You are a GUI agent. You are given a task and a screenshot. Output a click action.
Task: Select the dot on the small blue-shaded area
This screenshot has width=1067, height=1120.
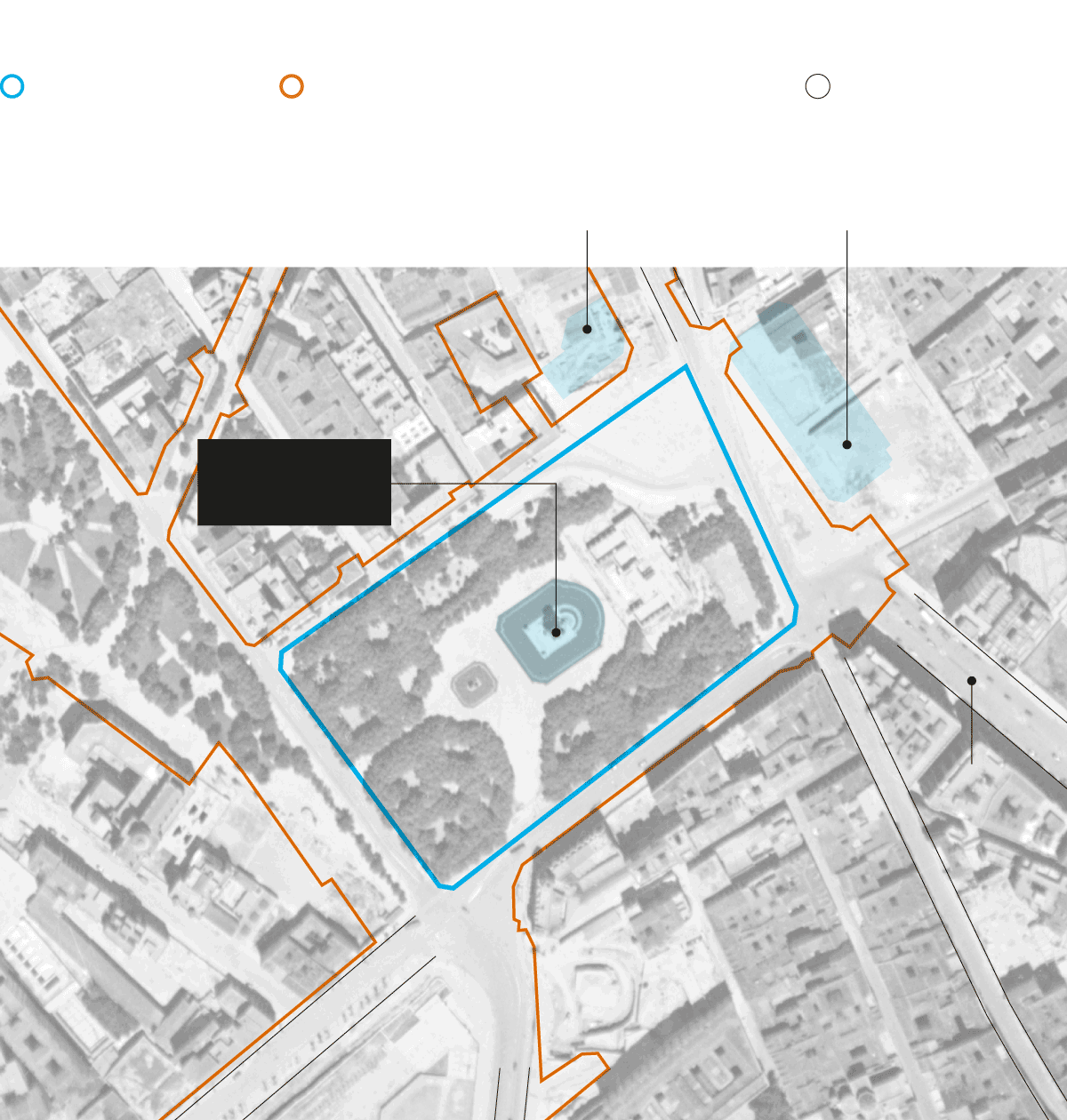[x=587, y=330]
